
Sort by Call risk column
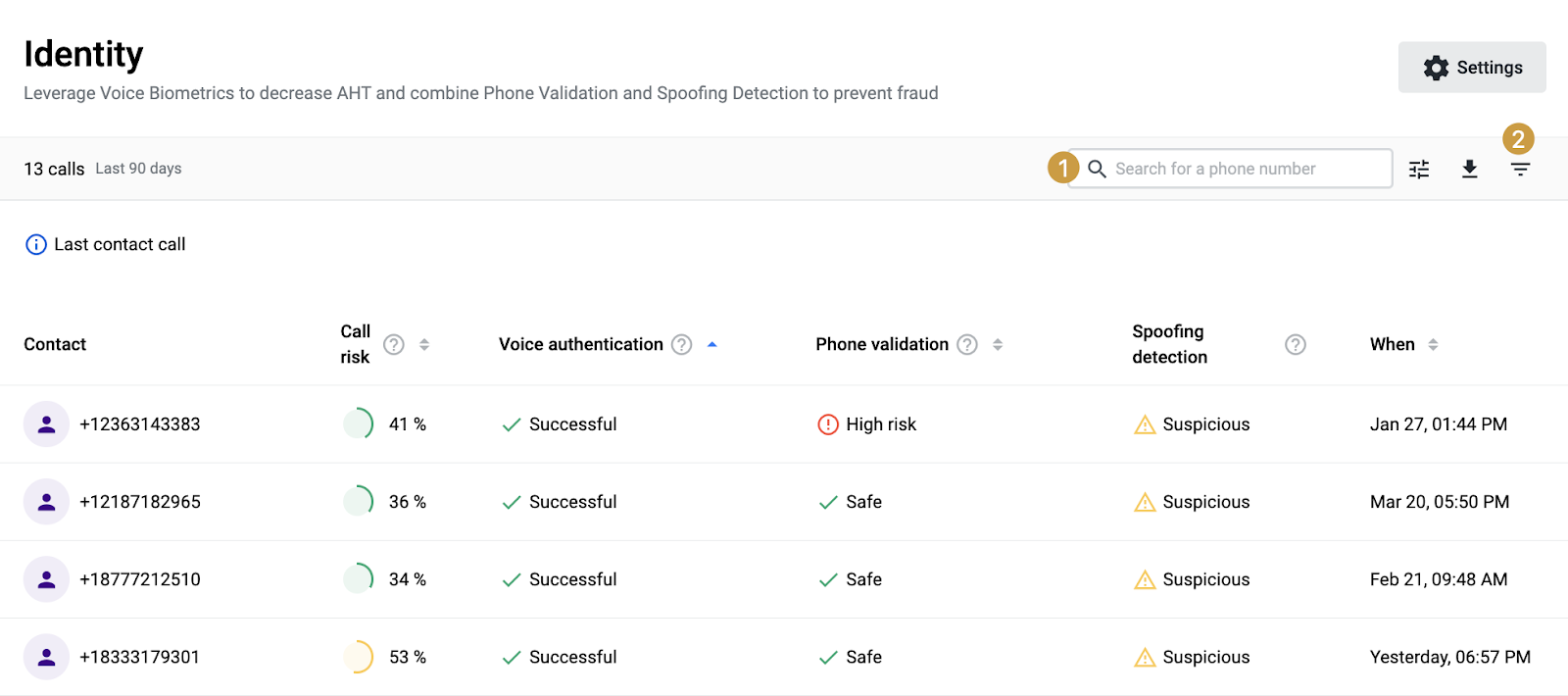tap(424, 344)
